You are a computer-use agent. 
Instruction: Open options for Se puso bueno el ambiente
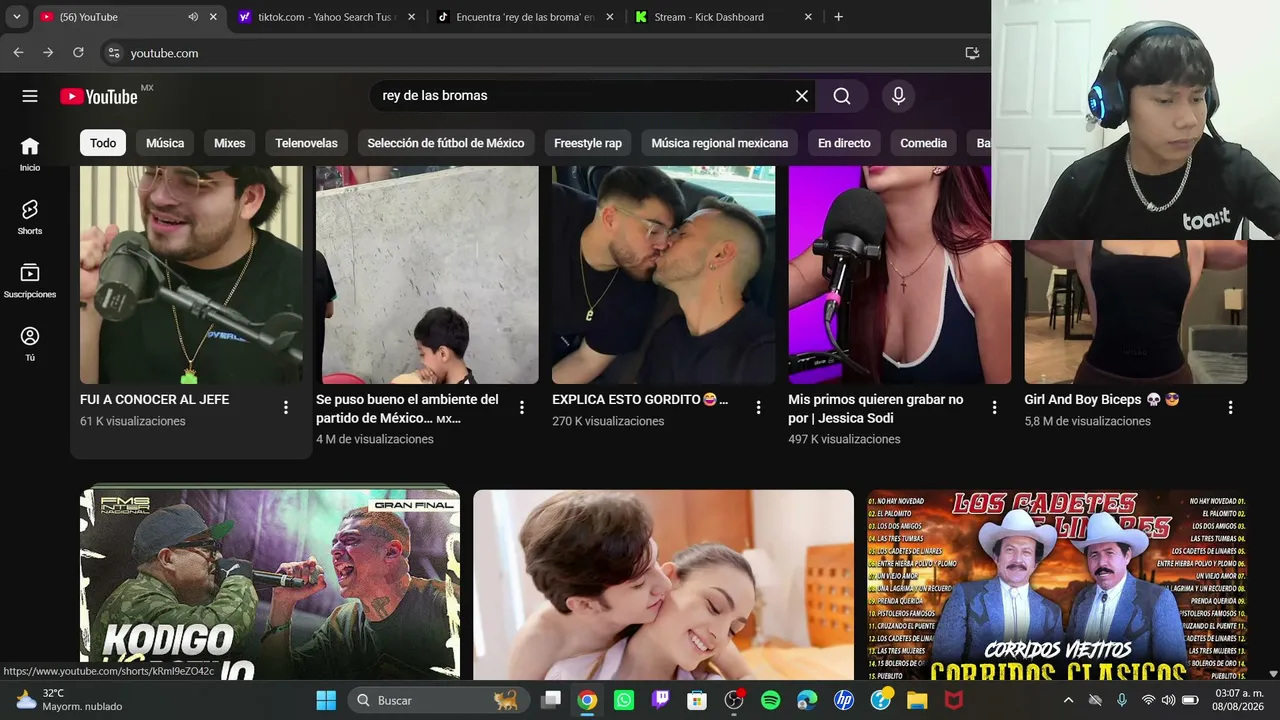pos(522,408)
